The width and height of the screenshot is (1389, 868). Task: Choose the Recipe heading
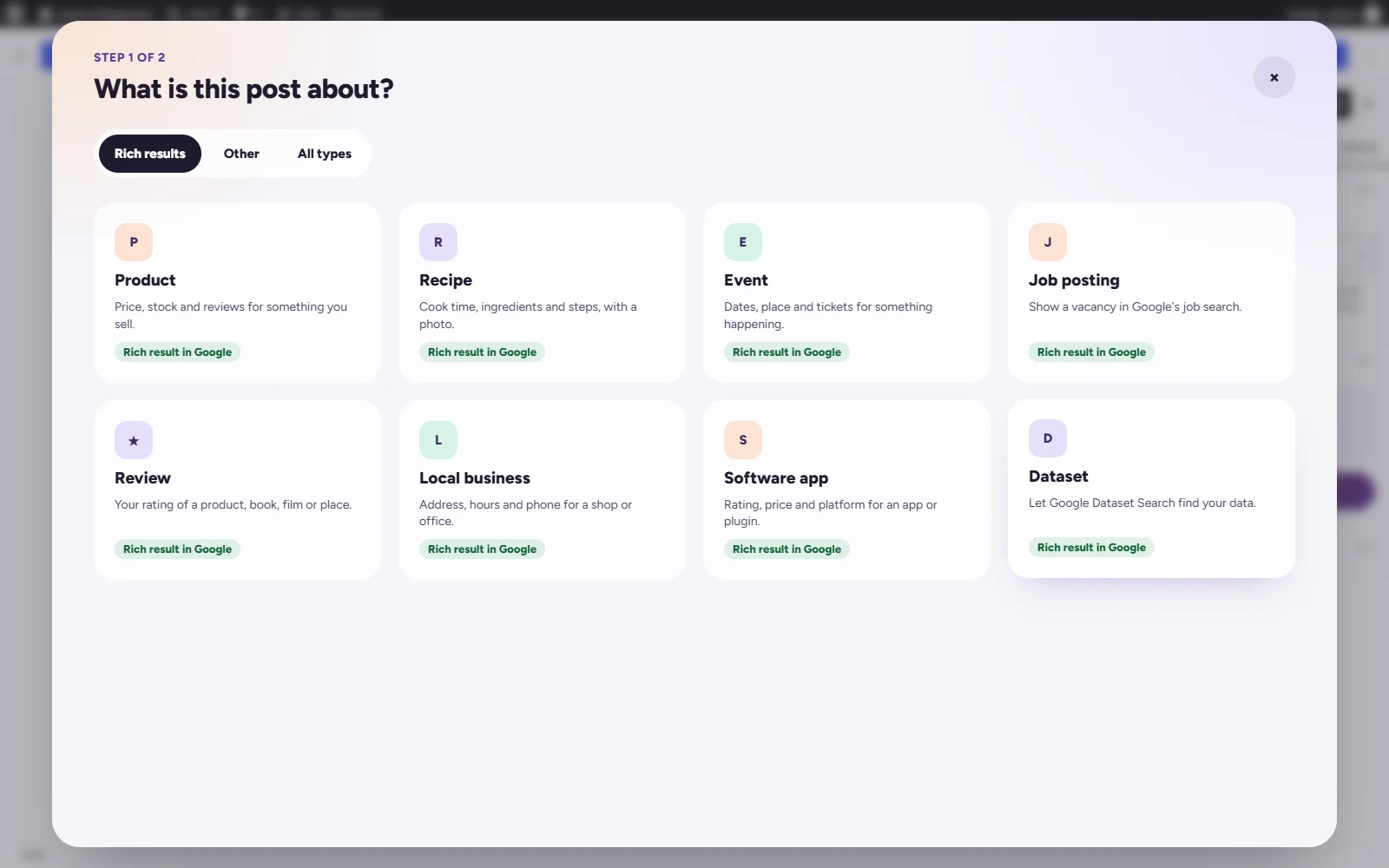click(445, 280)
